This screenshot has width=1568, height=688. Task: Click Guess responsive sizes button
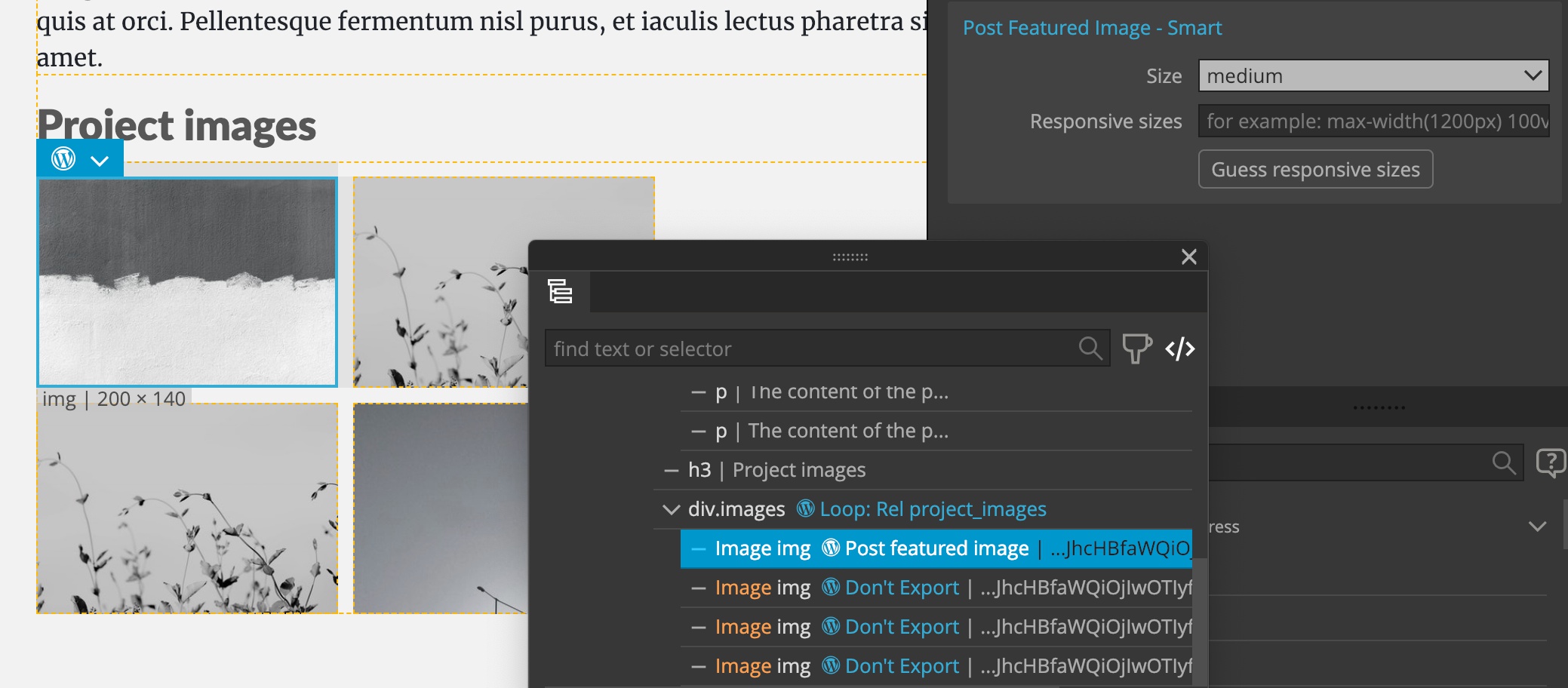(1315, 170)
